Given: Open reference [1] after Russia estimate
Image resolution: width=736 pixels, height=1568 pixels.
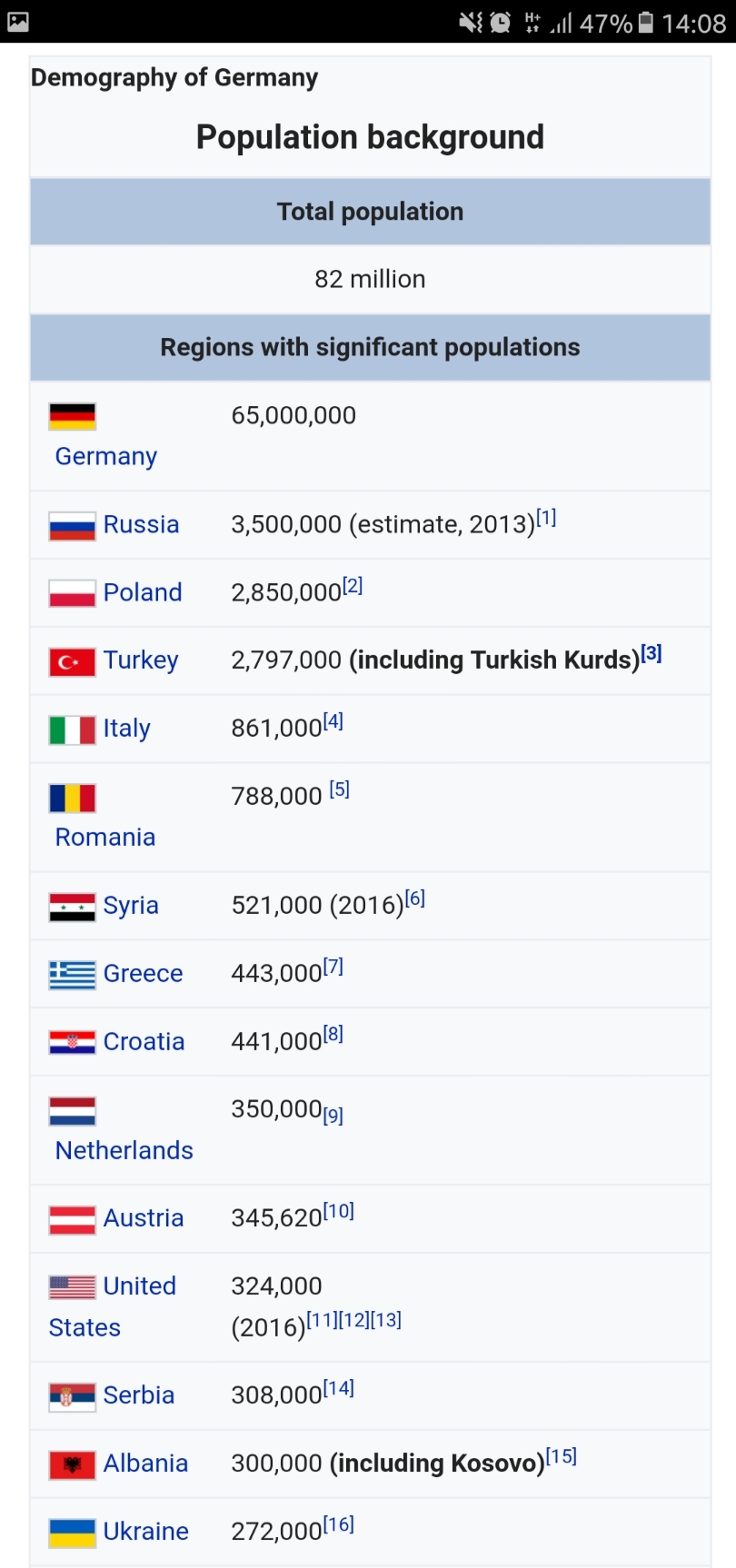Looking at the screenshot, I should pyautogui.click(x=546, y=518).
